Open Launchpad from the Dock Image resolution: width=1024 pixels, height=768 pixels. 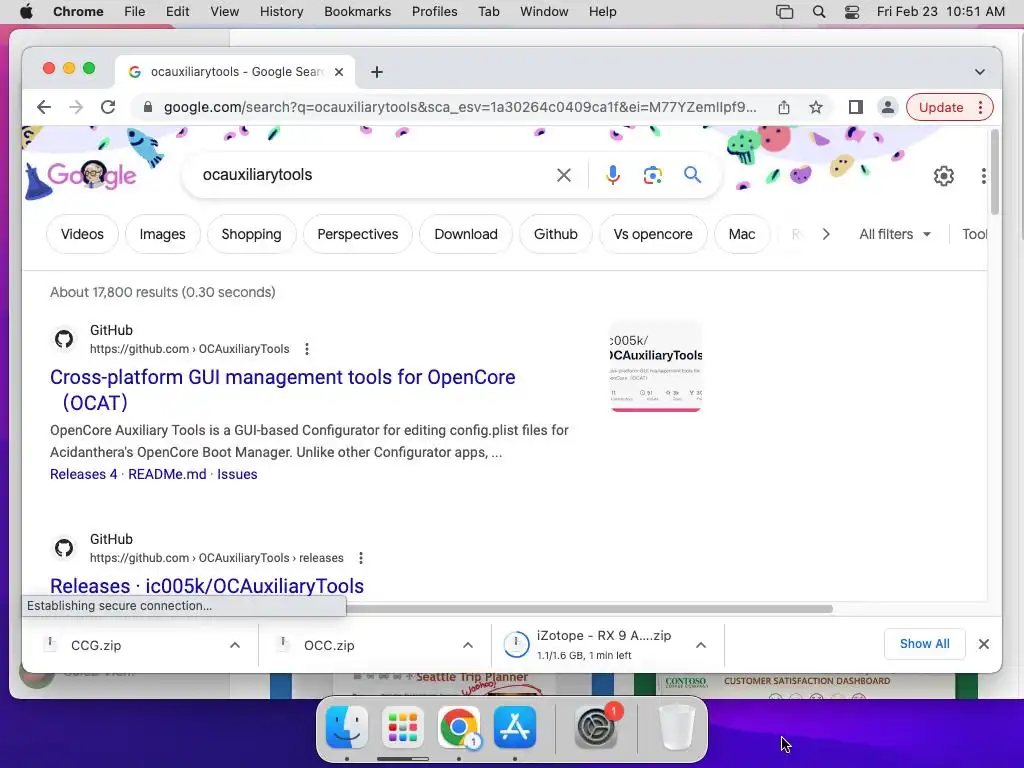click(x=402, y=728)
